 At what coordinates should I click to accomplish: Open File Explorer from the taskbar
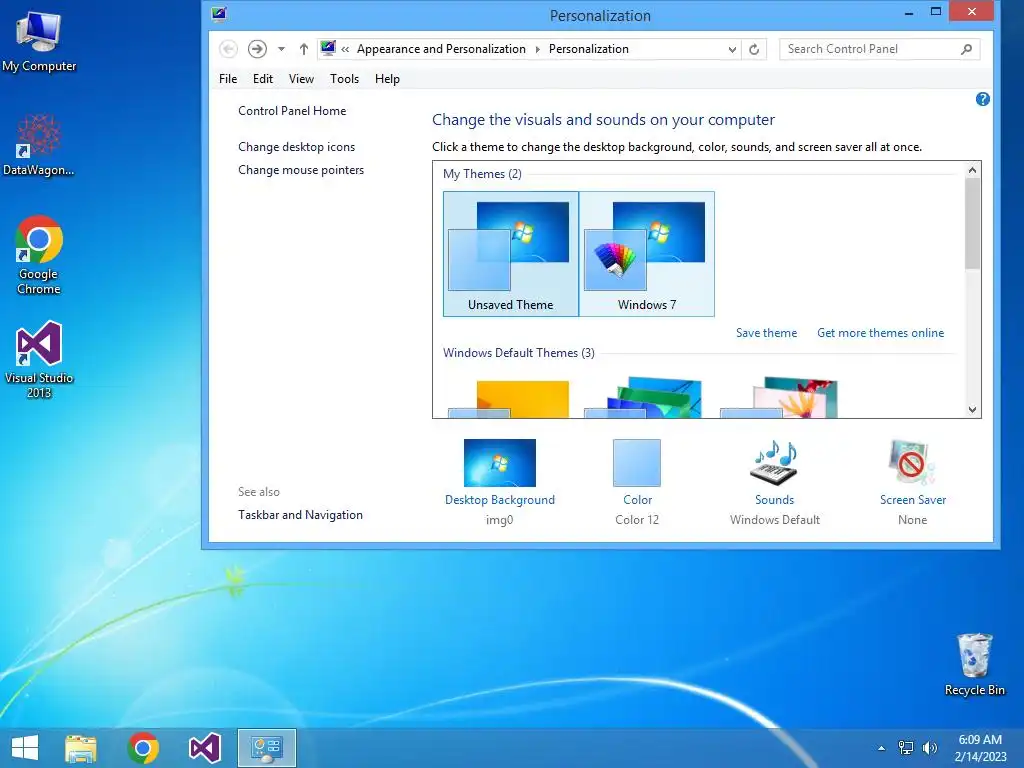click(x=81, y=748)
